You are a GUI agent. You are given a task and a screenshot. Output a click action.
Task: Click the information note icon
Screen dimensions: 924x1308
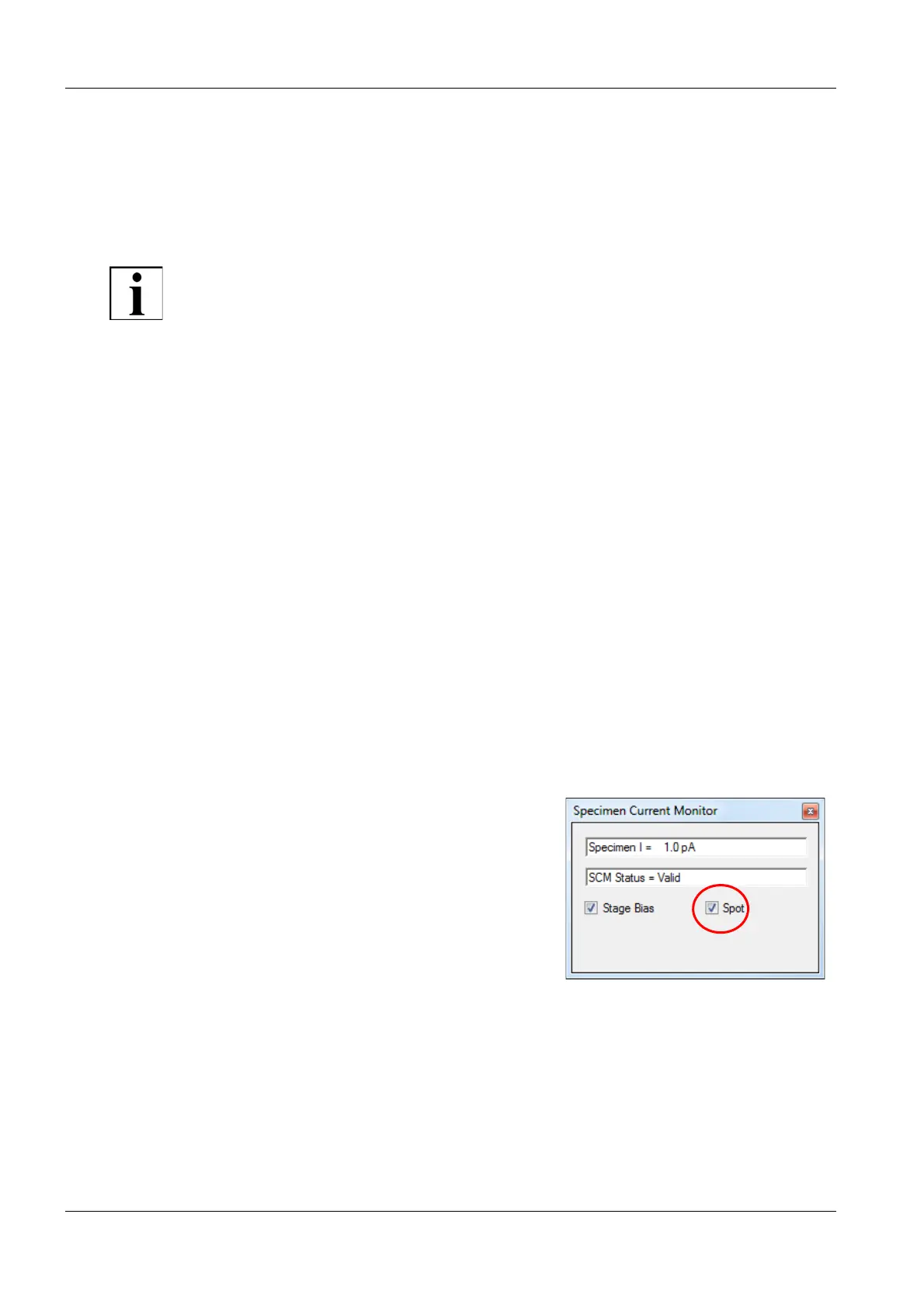tap(136, 293)
